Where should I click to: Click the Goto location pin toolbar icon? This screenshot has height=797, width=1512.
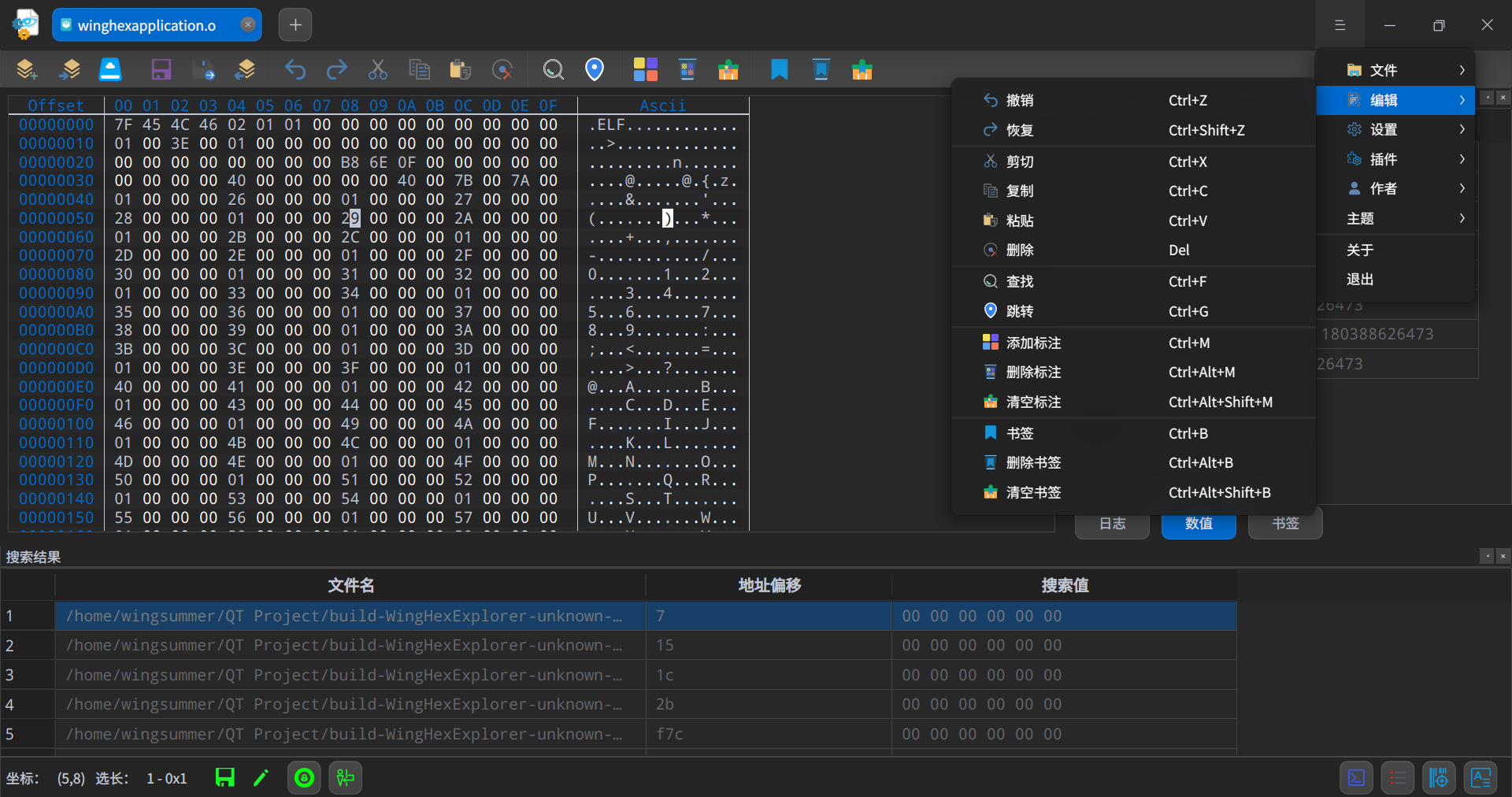(595, 69)
